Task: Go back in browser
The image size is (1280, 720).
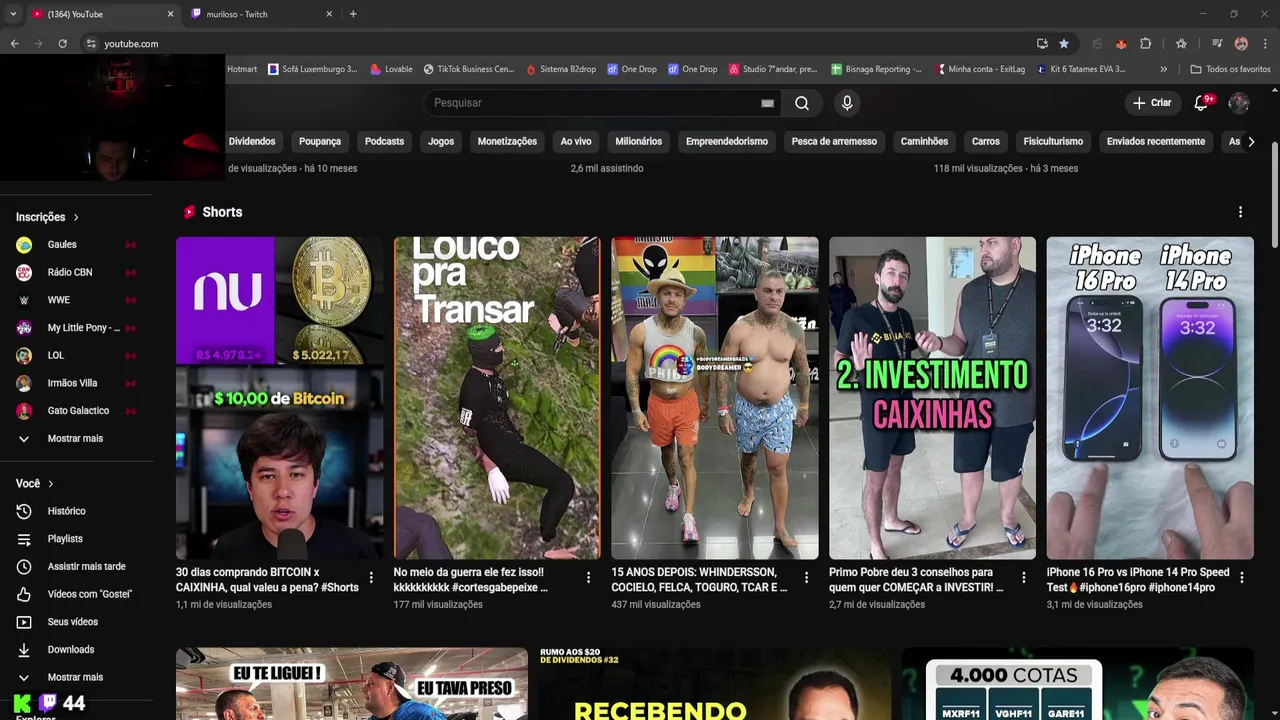Action: pos(14,44)
